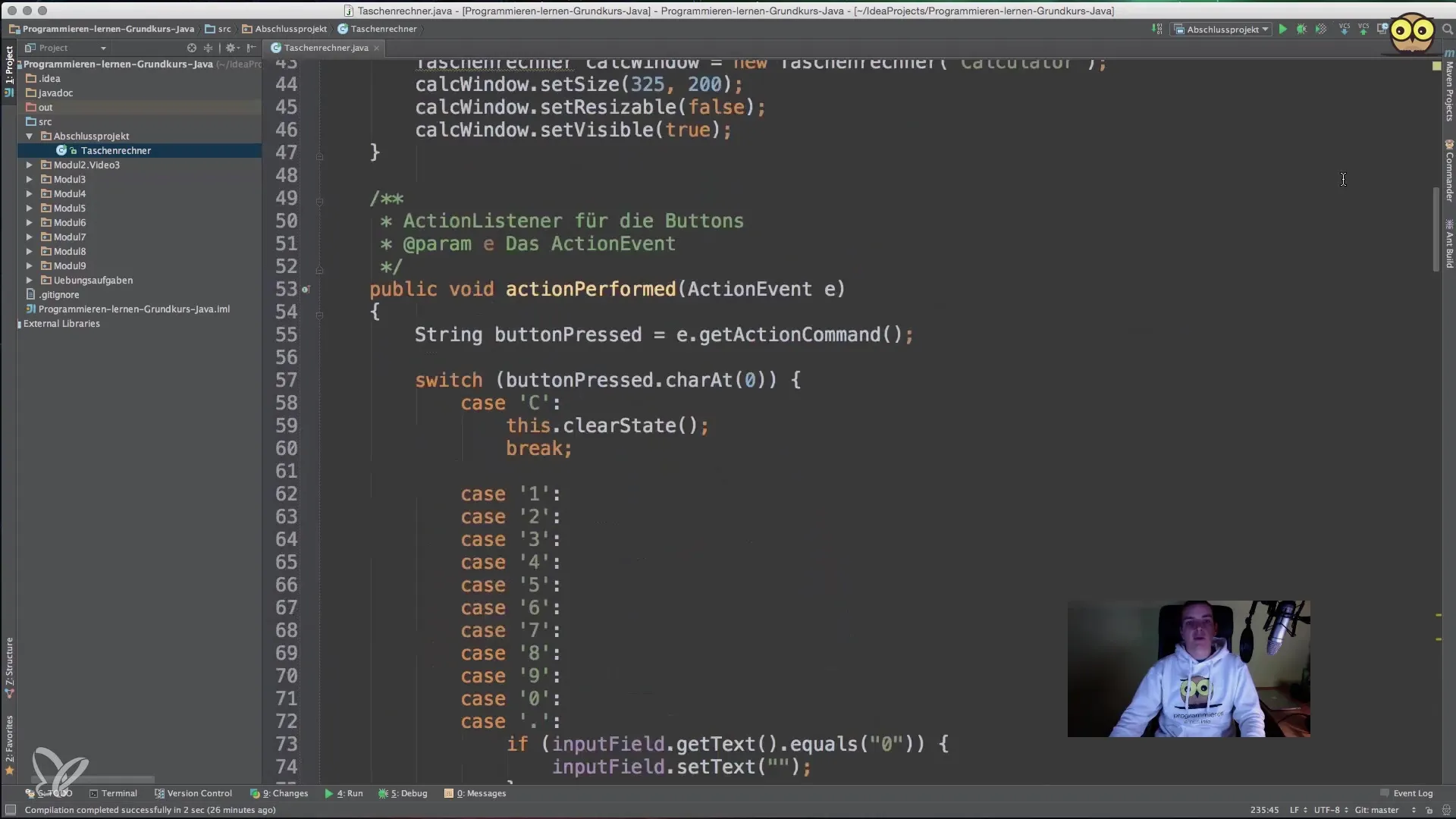
Task: Expand the Uebungsaufgaben folder
Action: (29, 281)
